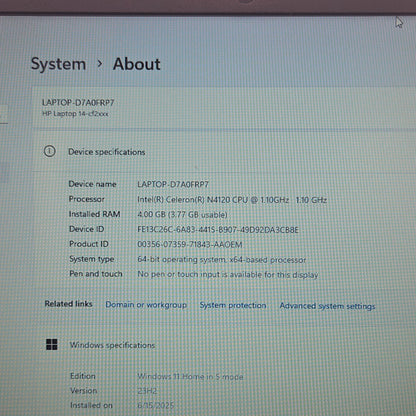Collapse the Device specifications section header
This screenshot has height=416, width=416.
coord(224,152)
